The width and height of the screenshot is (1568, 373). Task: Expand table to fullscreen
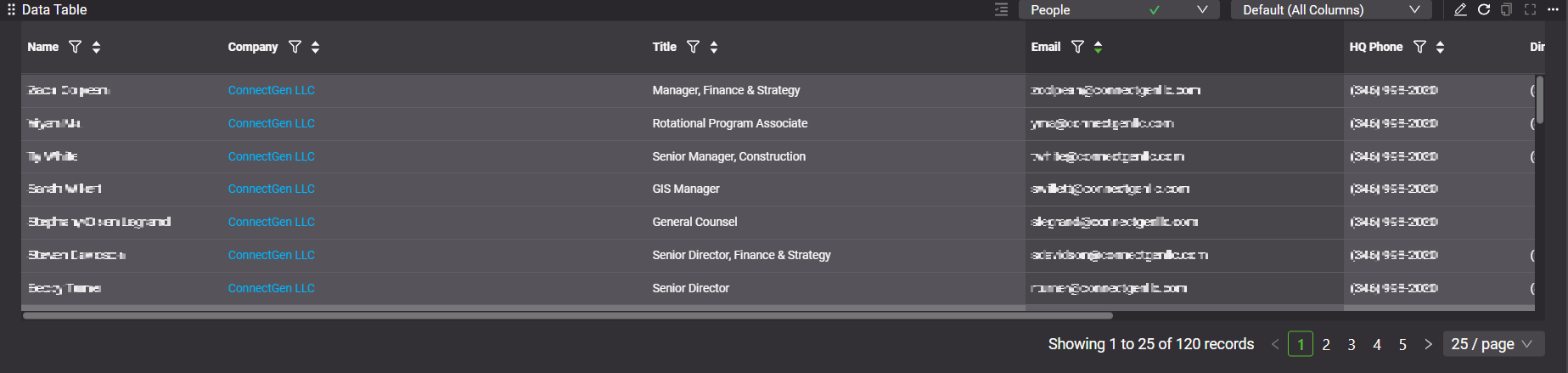(x=1530, y=9)
